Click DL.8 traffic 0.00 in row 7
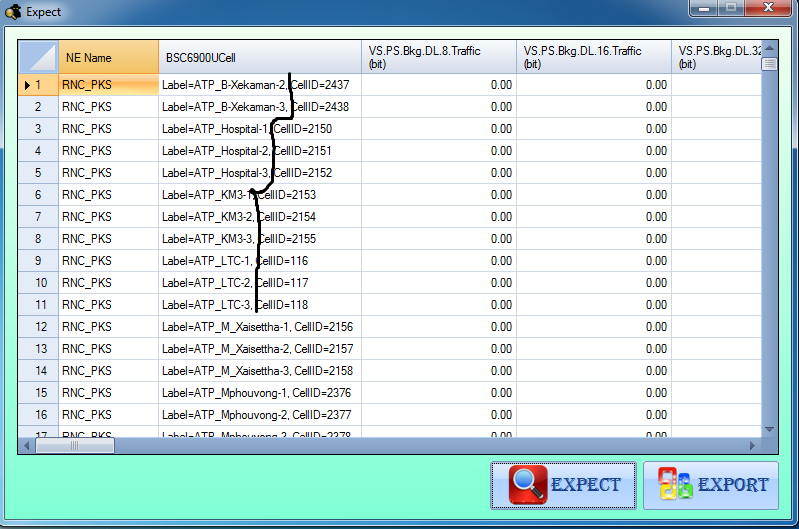The image size is (799, 529). [x=439, y=217]
